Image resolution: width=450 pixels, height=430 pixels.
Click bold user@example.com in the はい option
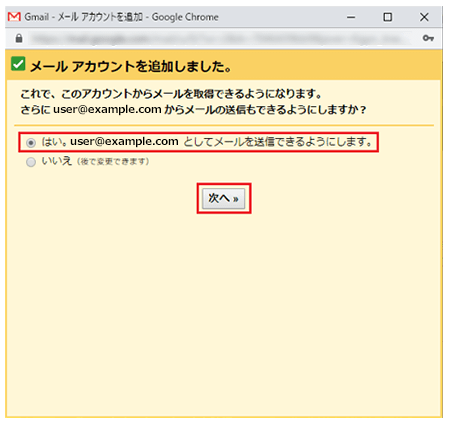coord(124,142)
